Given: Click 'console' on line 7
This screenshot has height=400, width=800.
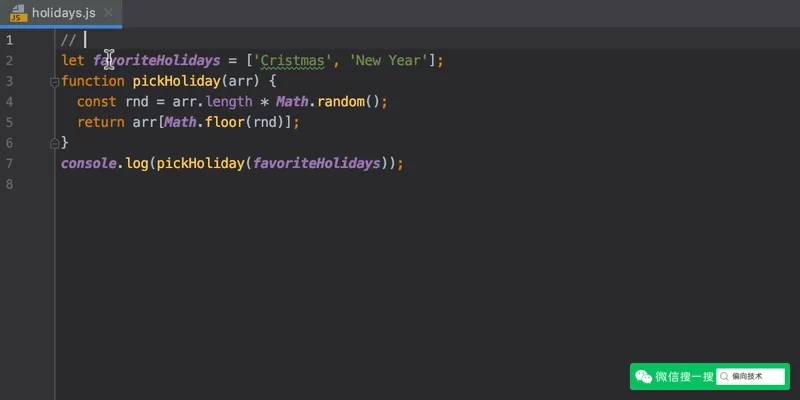Looking at the screenshot, I should point(89,163).
